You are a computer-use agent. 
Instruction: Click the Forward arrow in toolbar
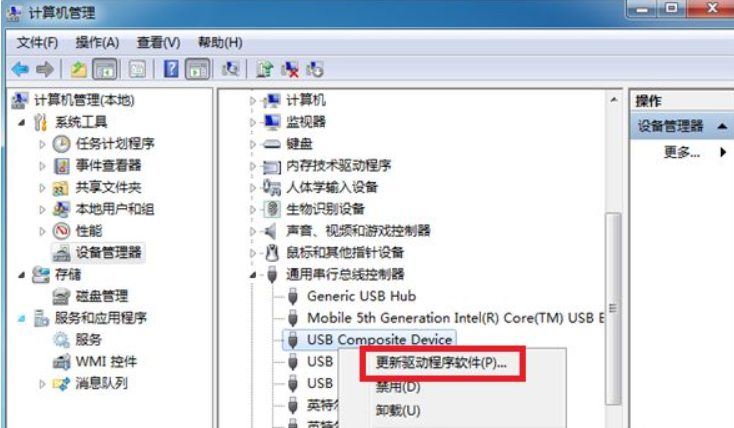(44, 69)
